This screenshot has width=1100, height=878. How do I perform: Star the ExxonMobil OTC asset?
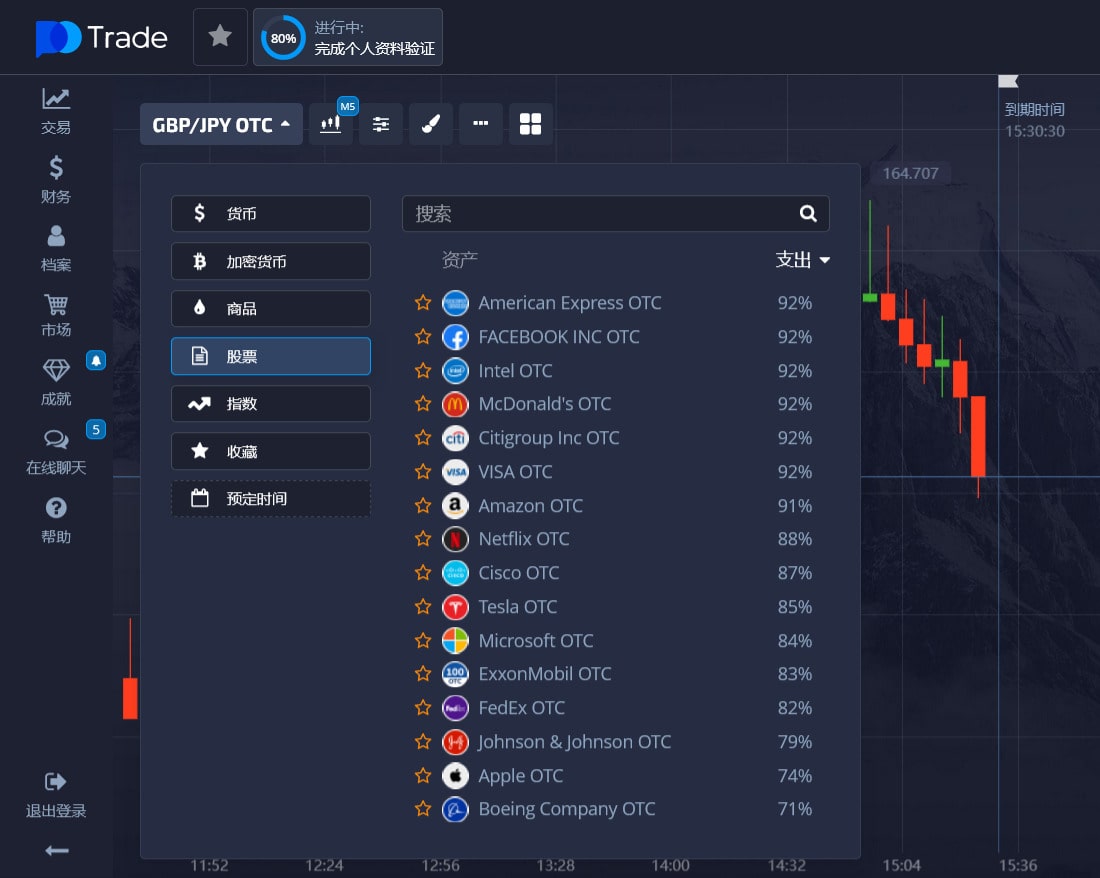pos(423,674)
